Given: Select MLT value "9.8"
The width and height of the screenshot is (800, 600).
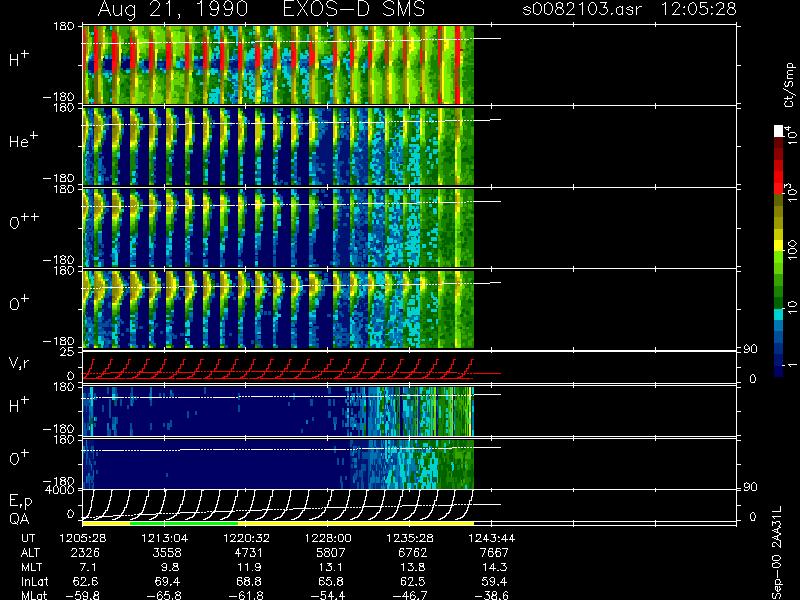Looking at the screenshot, I should pos(169,567).
